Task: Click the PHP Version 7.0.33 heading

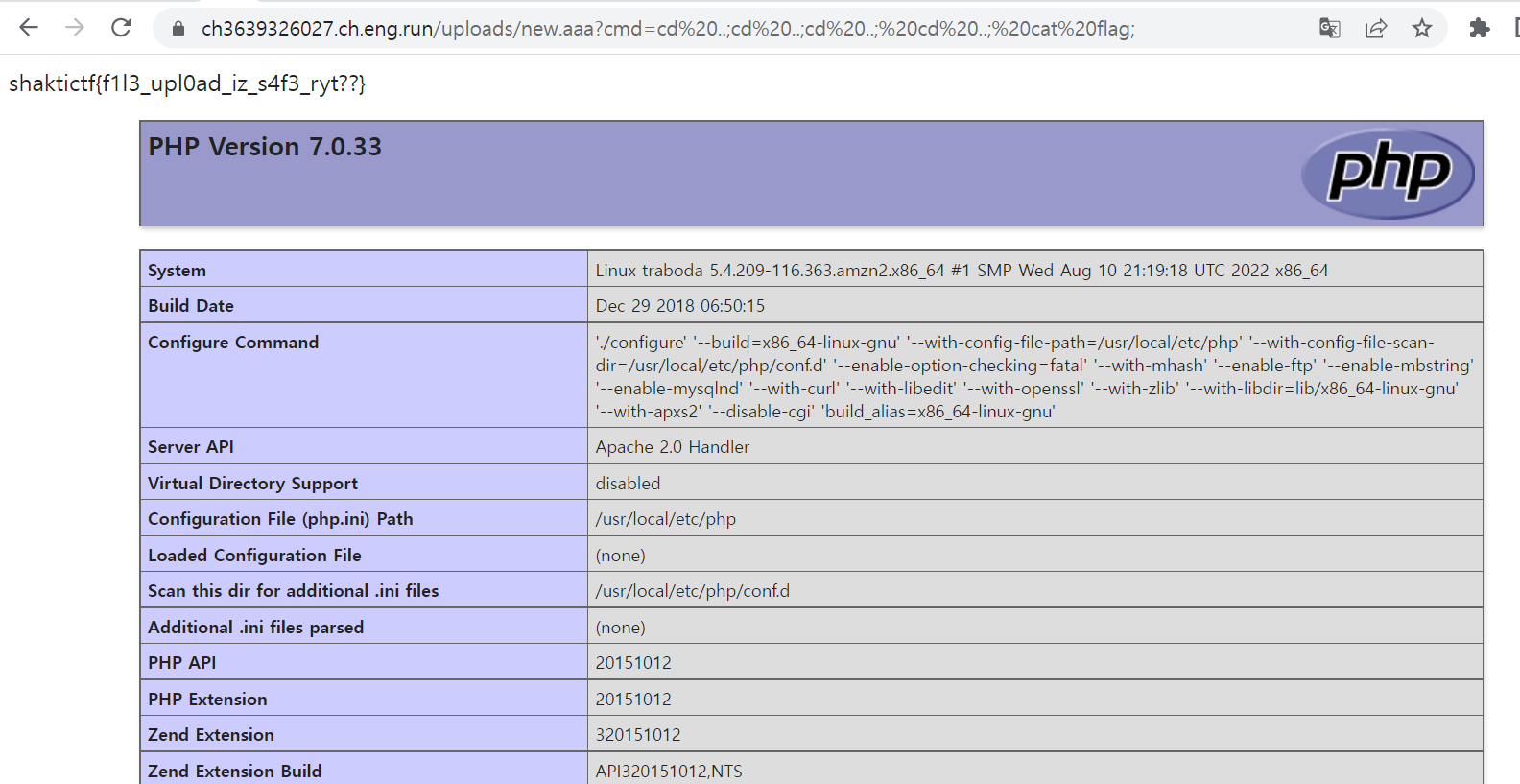Action: (x=265, y=147)
